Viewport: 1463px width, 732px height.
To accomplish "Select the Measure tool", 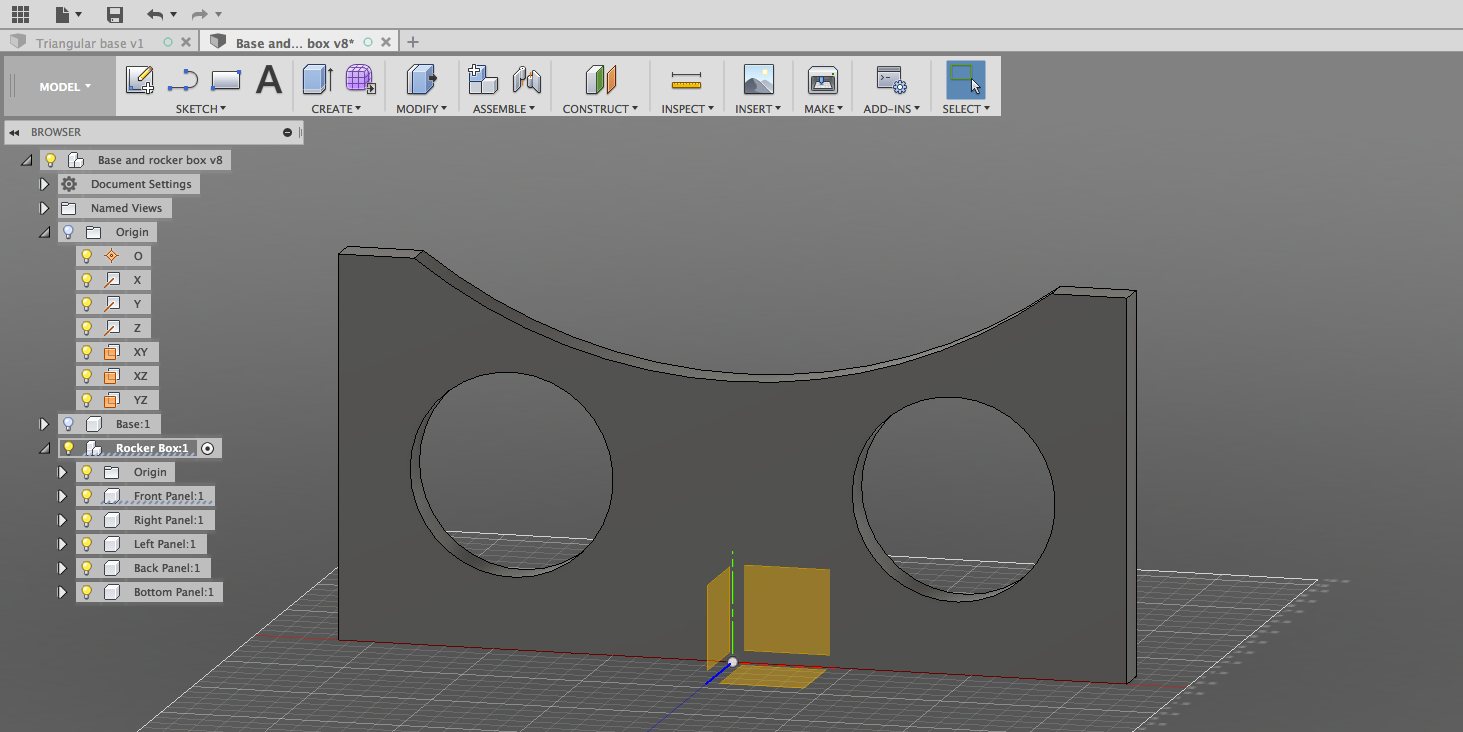I will tap(687, 80).
